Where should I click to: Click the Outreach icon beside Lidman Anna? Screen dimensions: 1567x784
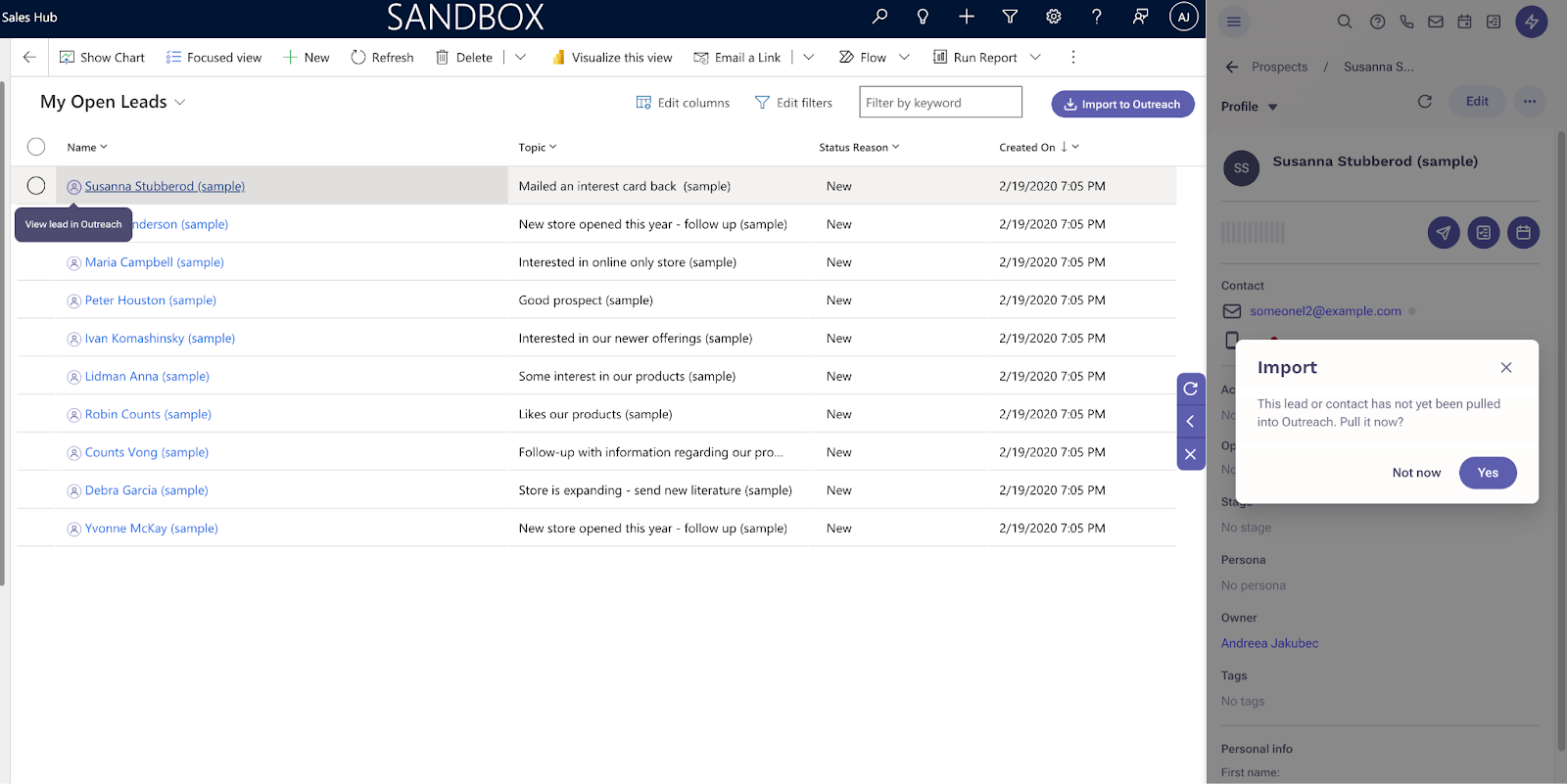[73, 377]
